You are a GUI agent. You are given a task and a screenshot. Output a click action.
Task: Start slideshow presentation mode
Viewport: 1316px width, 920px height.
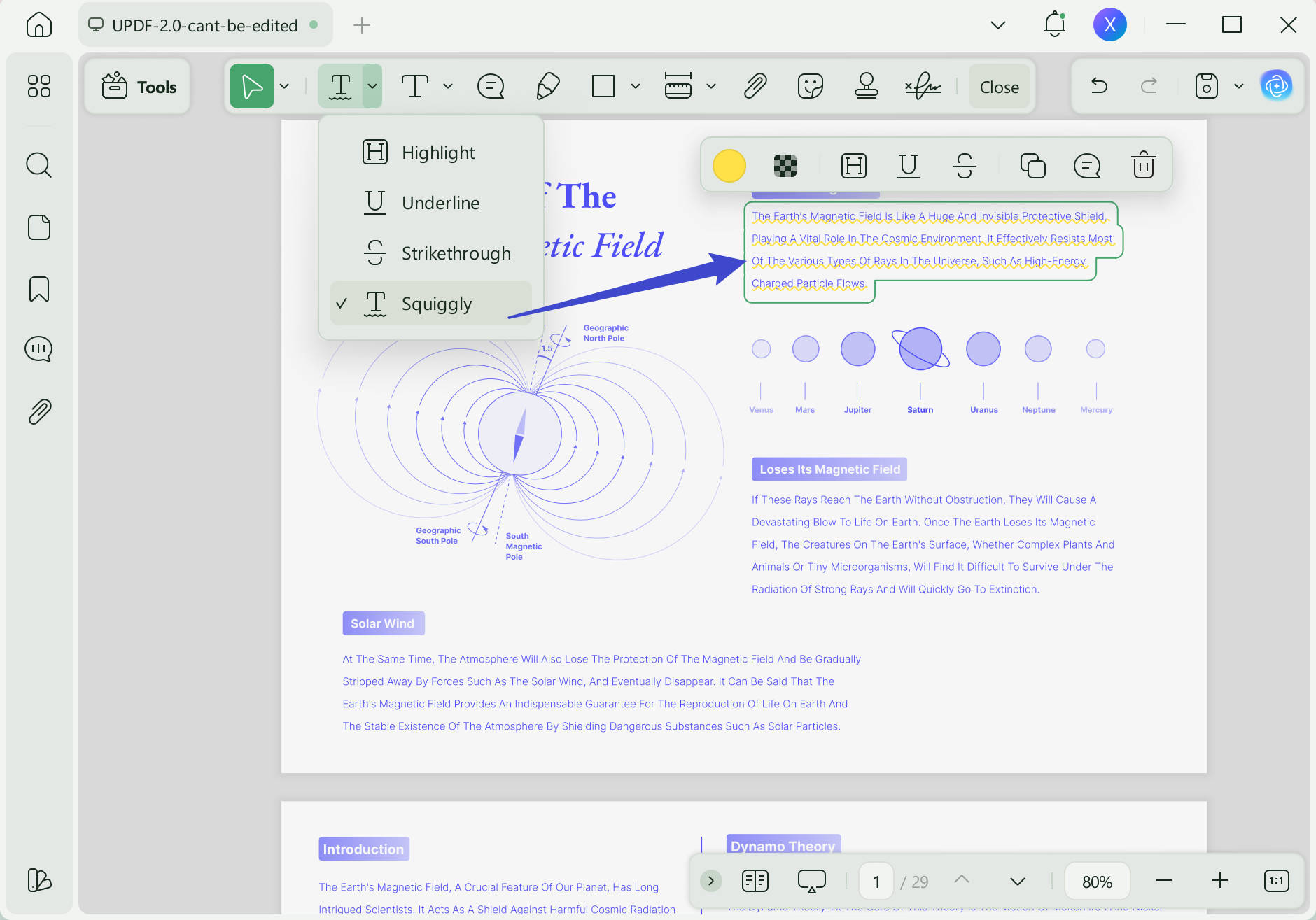[x=812, y=881]
